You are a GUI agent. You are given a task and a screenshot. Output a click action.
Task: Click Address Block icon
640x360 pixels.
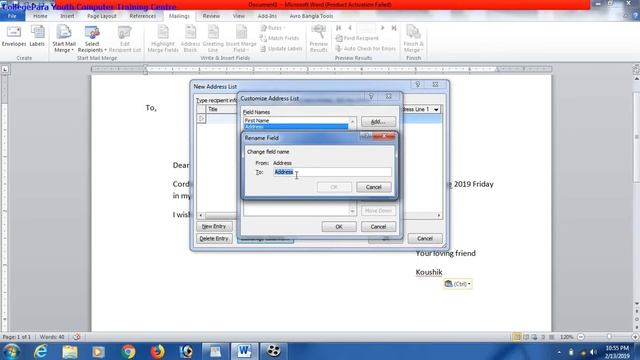pyautogui.click(x=190, y=39)
